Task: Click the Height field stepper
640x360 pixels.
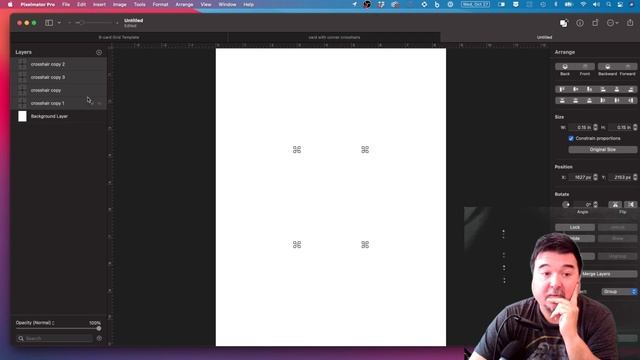Action: tap(635, 127)
